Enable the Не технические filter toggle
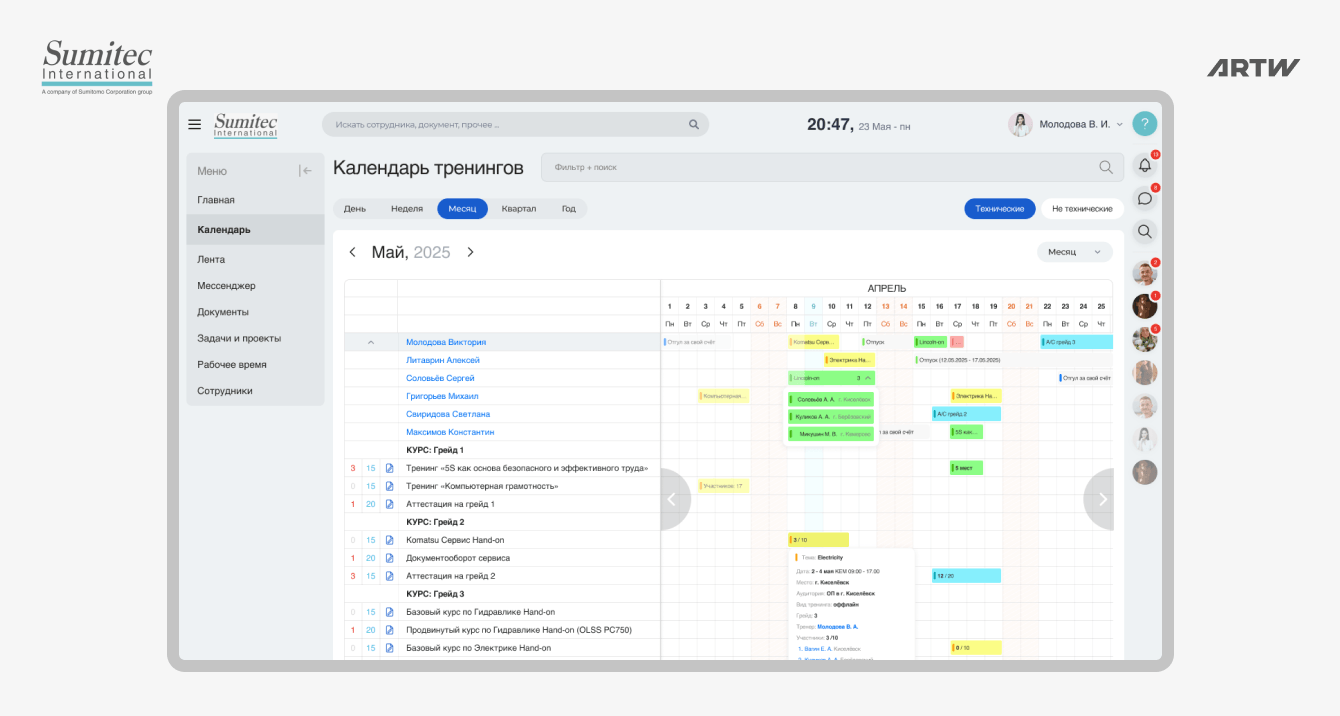Screen dimensions: 1340x716 pyautogui.click(x=1083, y=209)
